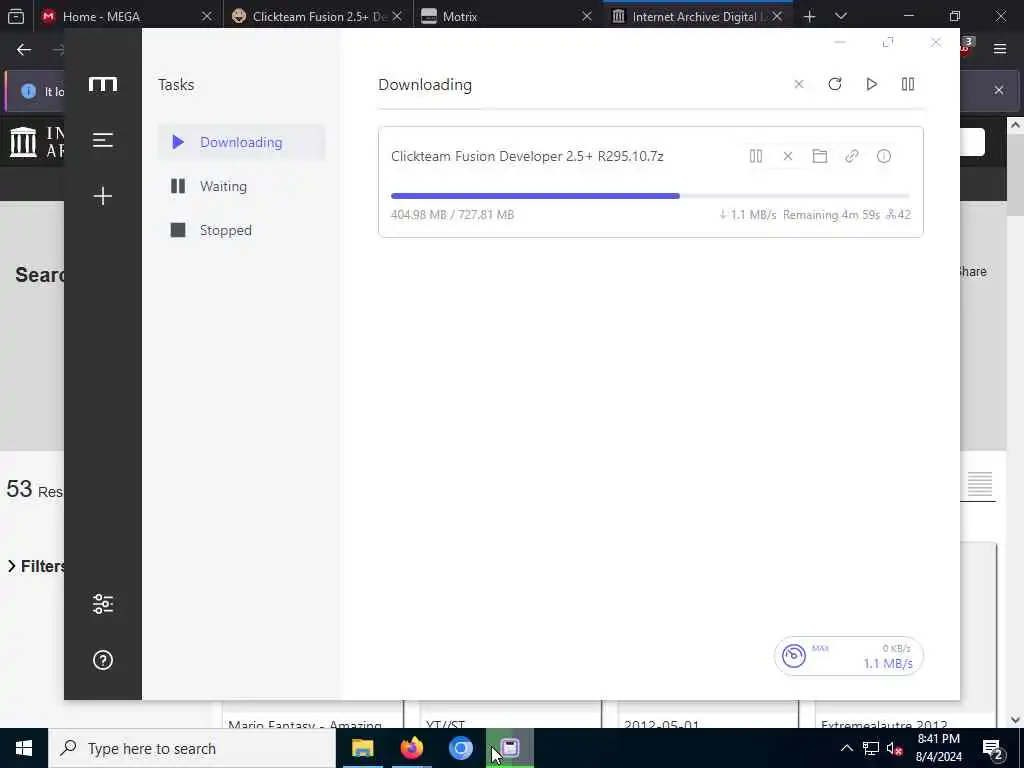This screenshot has width=1024, height=768.
Task: Close the Home - MEGA browser tab
Action: 206,16
